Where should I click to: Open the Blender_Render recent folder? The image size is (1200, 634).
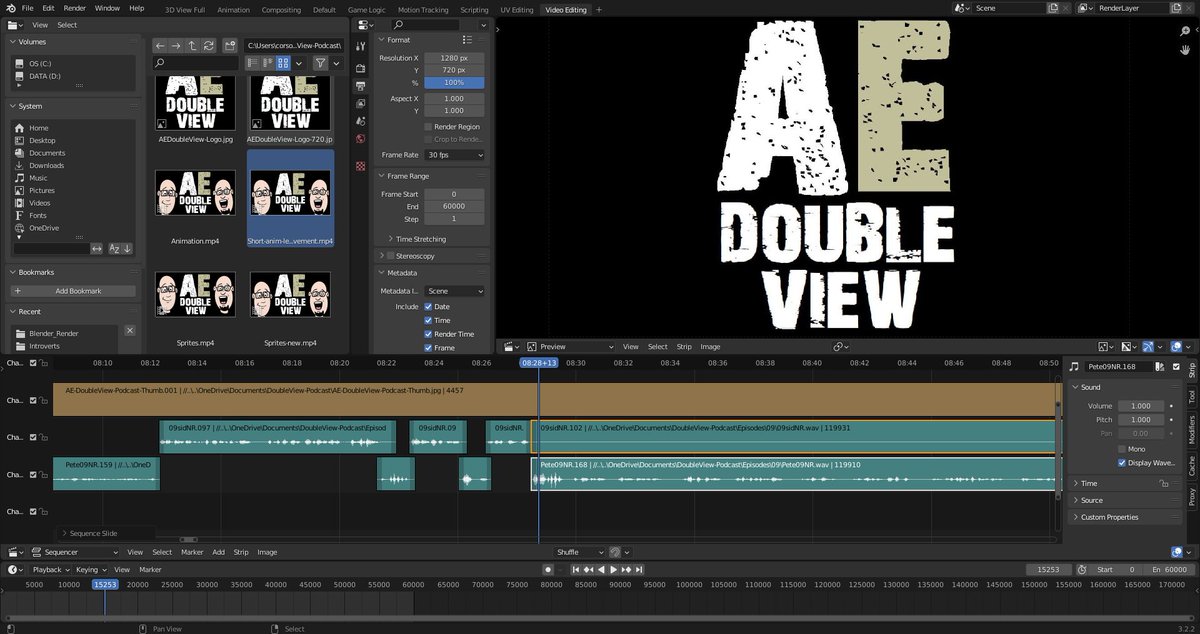54,333
